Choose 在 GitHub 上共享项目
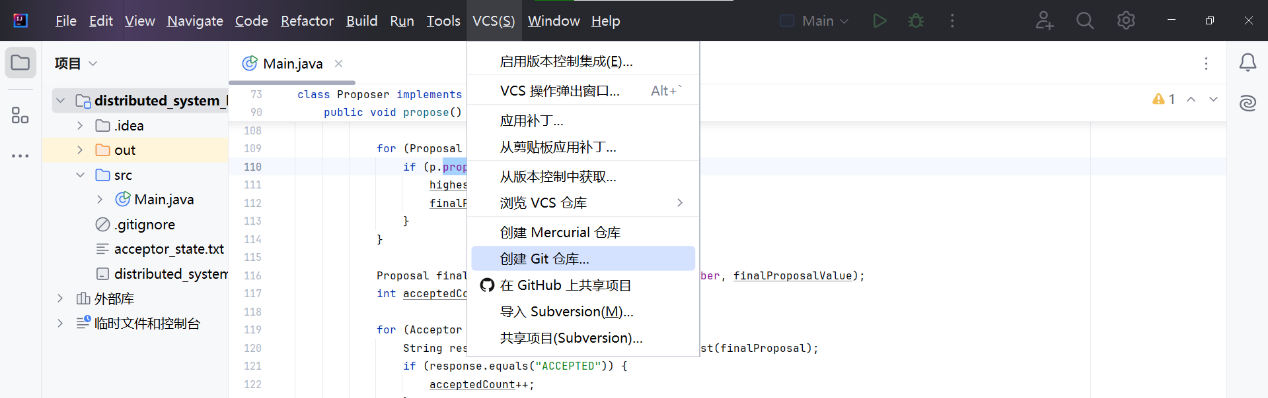1268x398 pixels. click(x=583, y=285)
